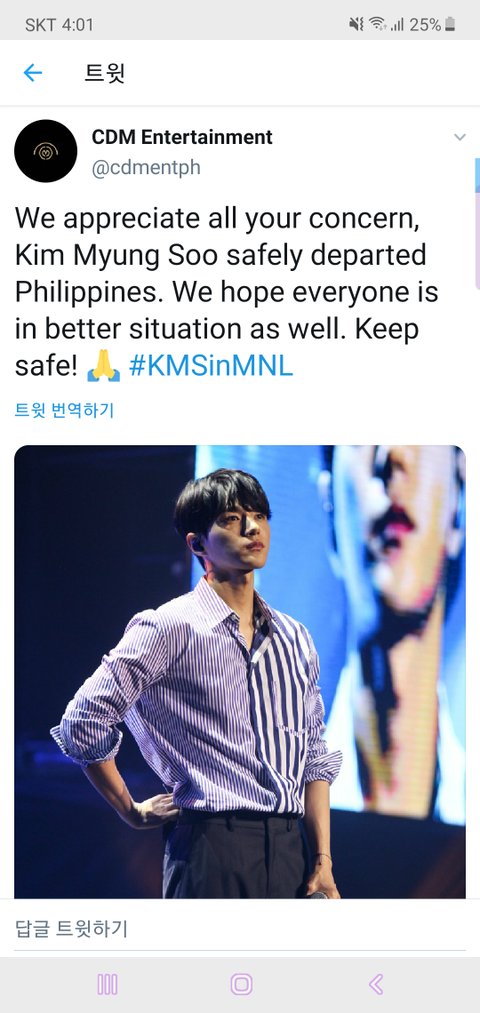This screenshot has width=480, height=1013.
Task: Open the Kim Myung Soo stage photo
Action: coord(240,671)
